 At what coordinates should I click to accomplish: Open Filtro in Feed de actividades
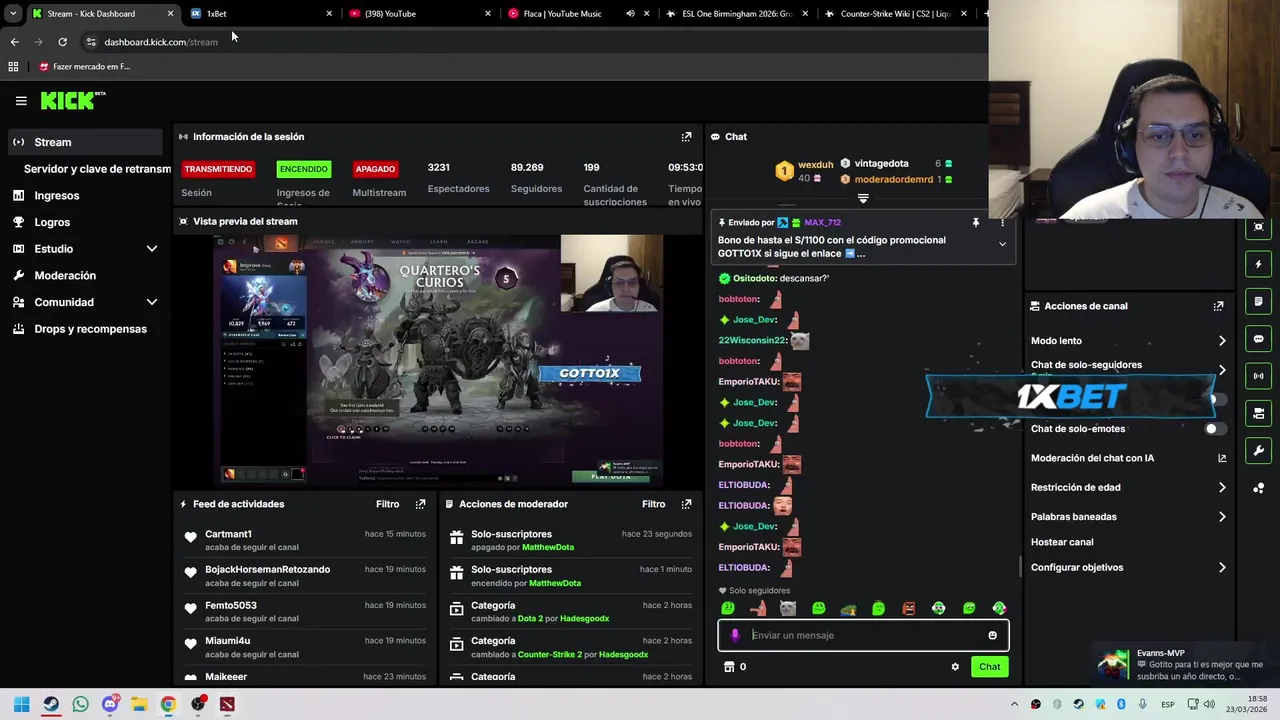pyautogui.click(x=387, y=504)
